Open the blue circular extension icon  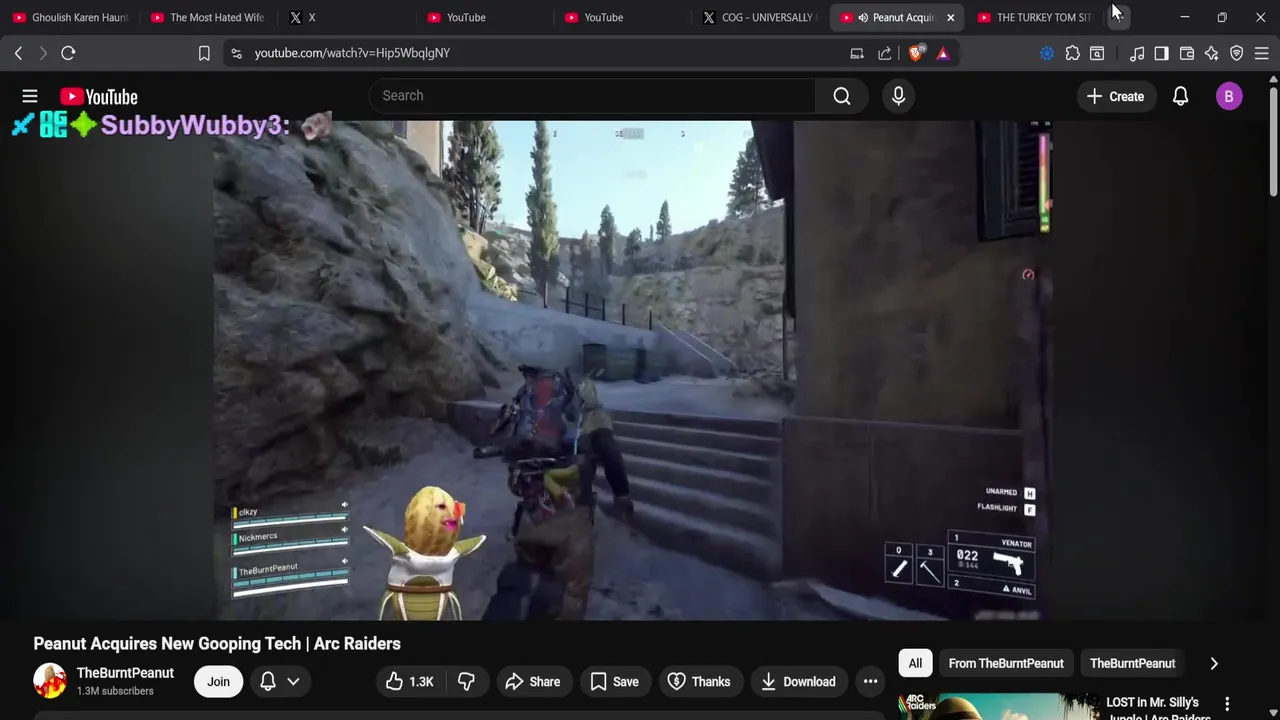(1047, 53)
